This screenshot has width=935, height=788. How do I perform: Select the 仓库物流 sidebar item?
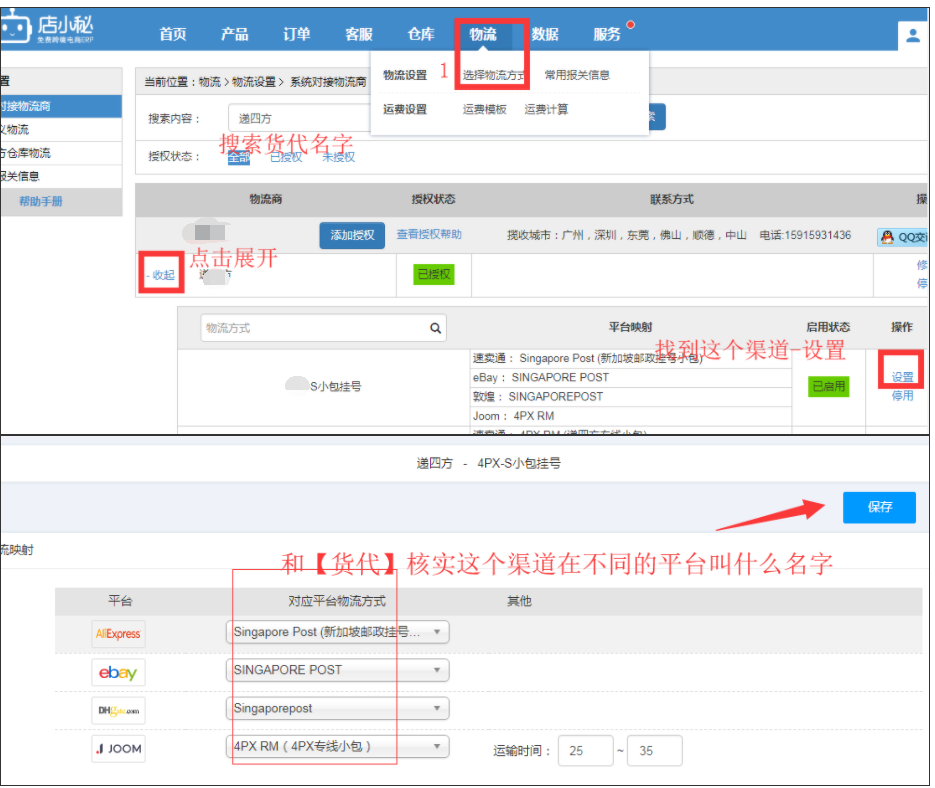coord(61,153)
